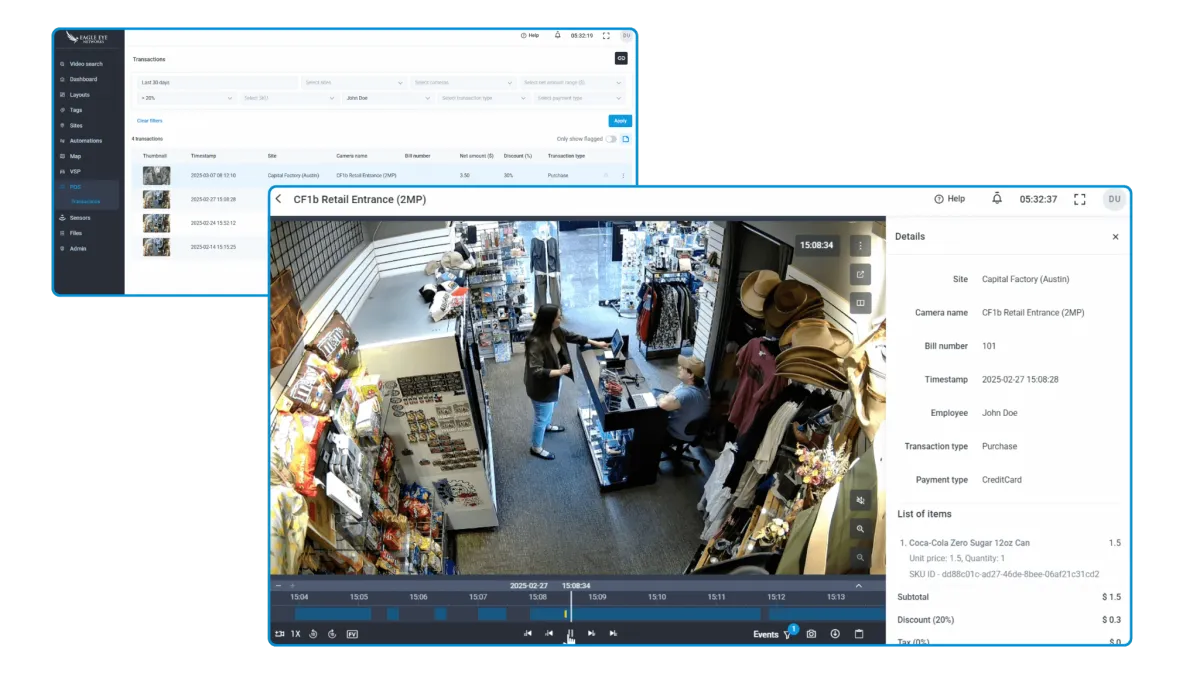The width and height of the screenshot is (1200, 674).
Task: Open row menu for the 2025-03-07 transaction
Action: [623, 176]
